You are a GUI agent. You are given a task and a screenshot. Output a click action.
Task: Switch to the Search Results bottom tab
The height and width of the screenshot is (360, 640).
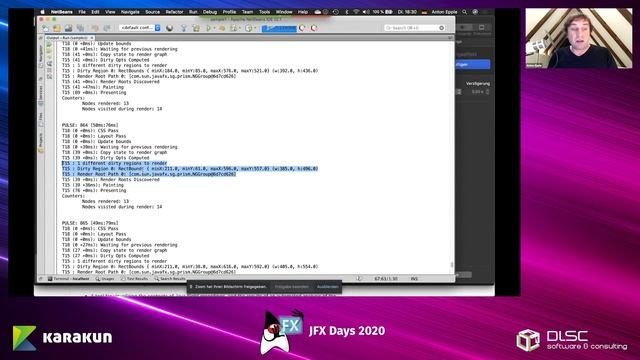coord(170,279)
